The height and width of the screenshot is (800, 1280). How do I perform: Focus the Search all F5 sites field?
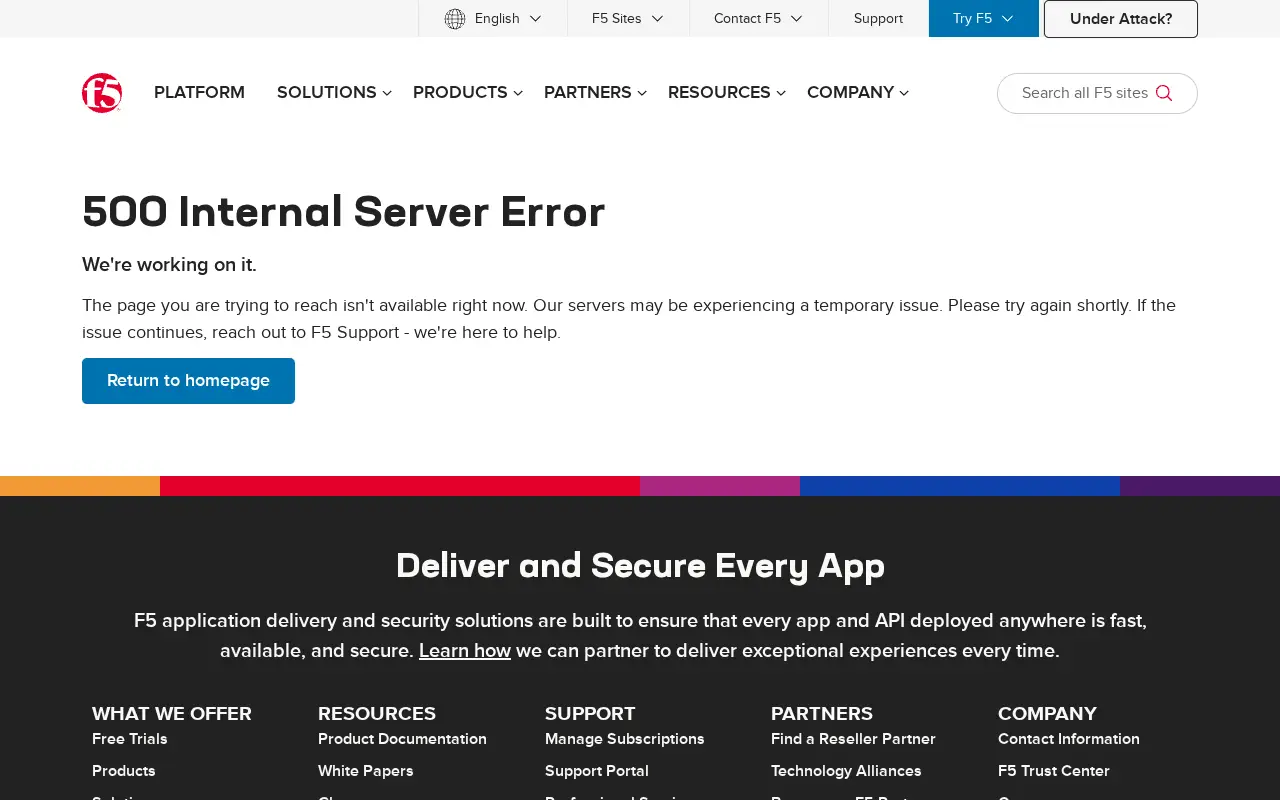click(1097, 93)
